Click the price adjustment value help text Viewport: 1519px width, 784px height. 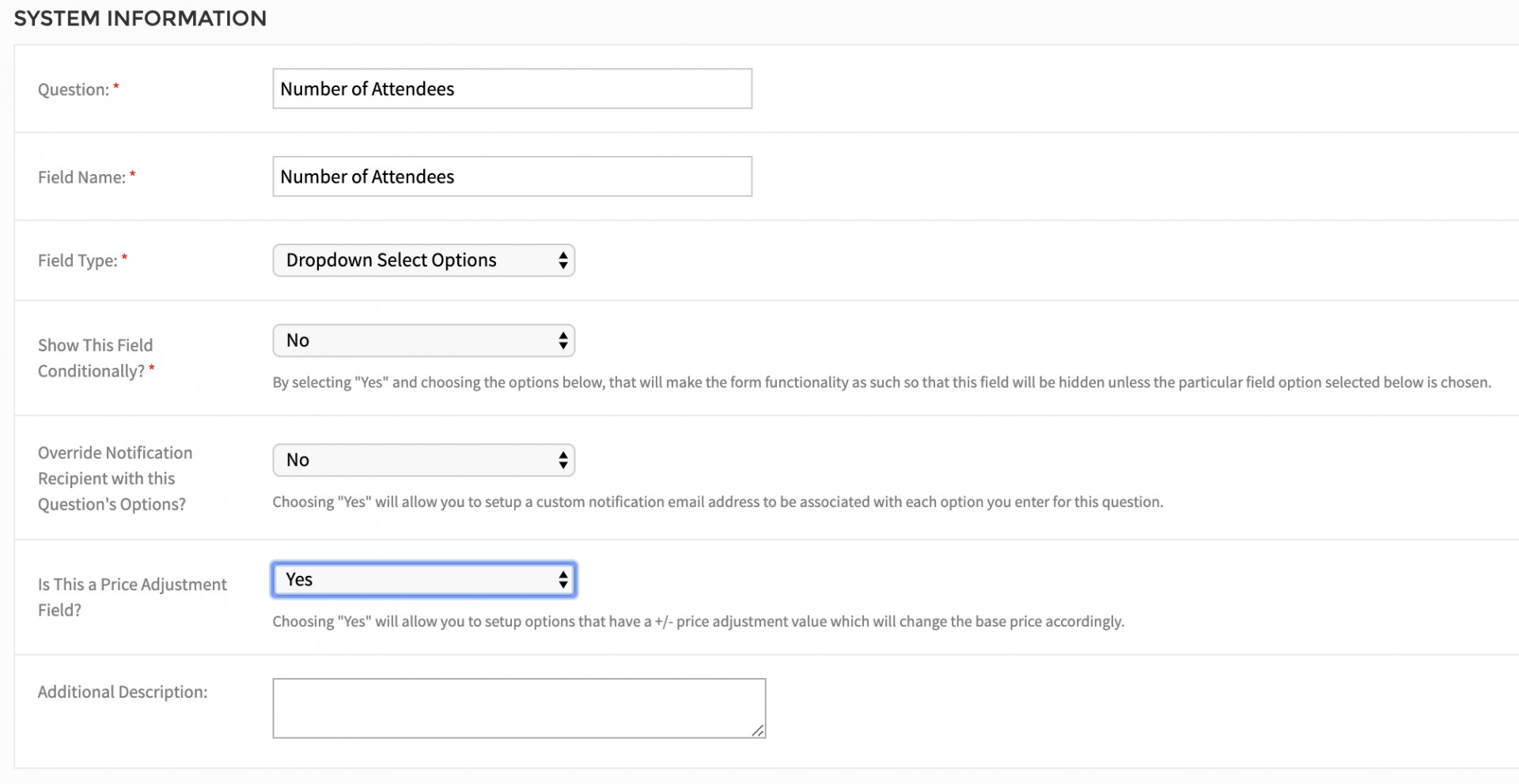click(698, 621)
